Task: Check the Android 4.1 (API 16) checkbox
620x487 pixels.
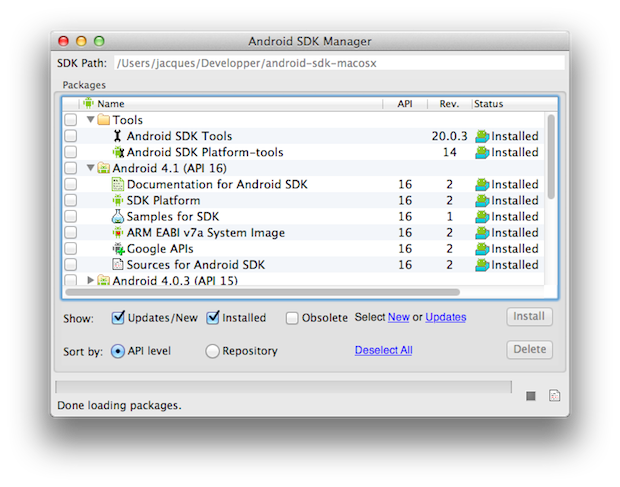Action: coord(71,168)
